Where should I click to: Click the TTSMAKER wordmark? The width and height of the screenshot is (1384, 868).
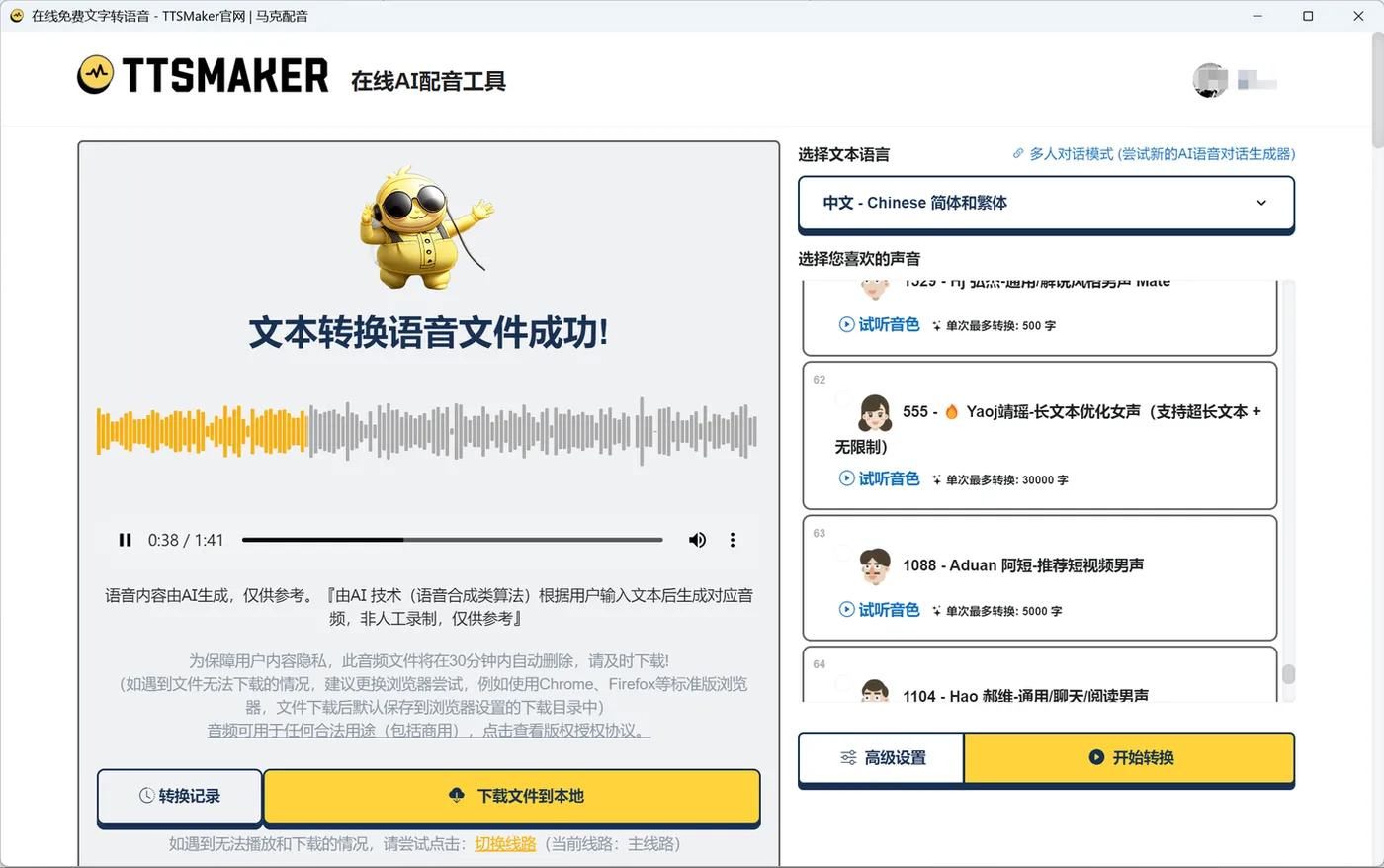(225, 76)
